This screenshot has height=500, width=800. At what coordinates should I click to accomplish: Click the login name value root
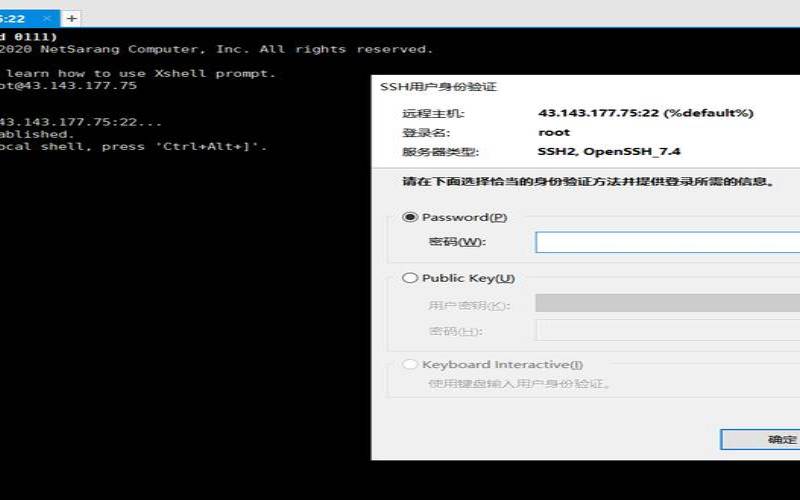tap(554, 132)
